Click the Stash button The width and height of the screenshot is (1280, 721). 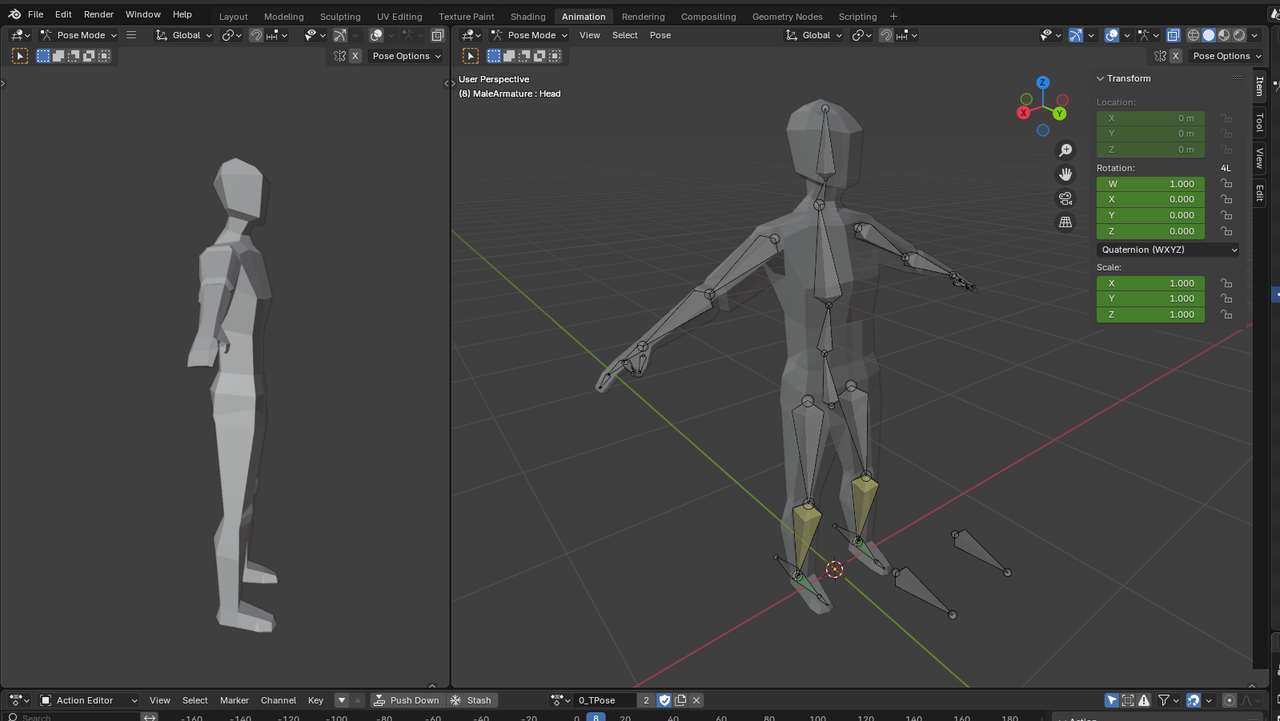pyautogui.click(x=471, y=700)
